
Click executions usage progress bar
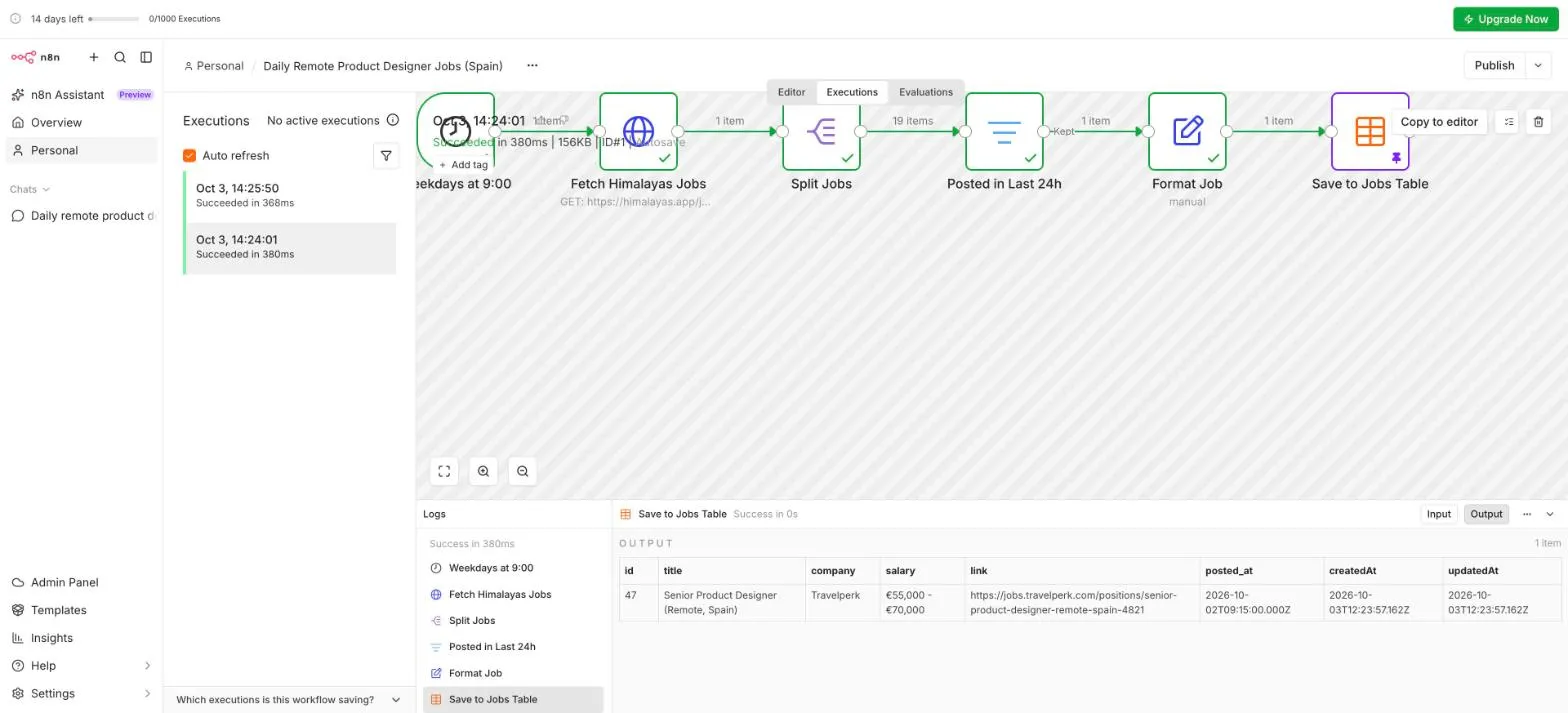[114, 19]
